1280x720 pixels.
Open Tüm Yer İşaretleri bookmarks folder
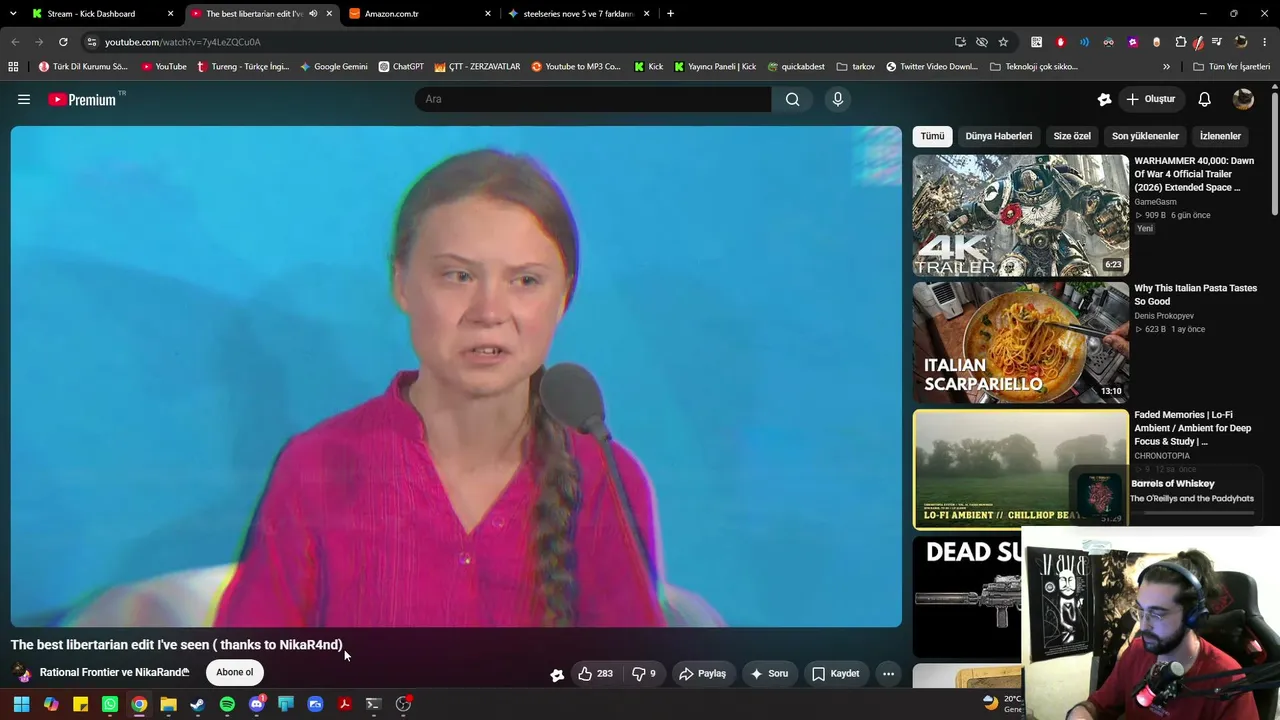click(x=1232, y=67)
